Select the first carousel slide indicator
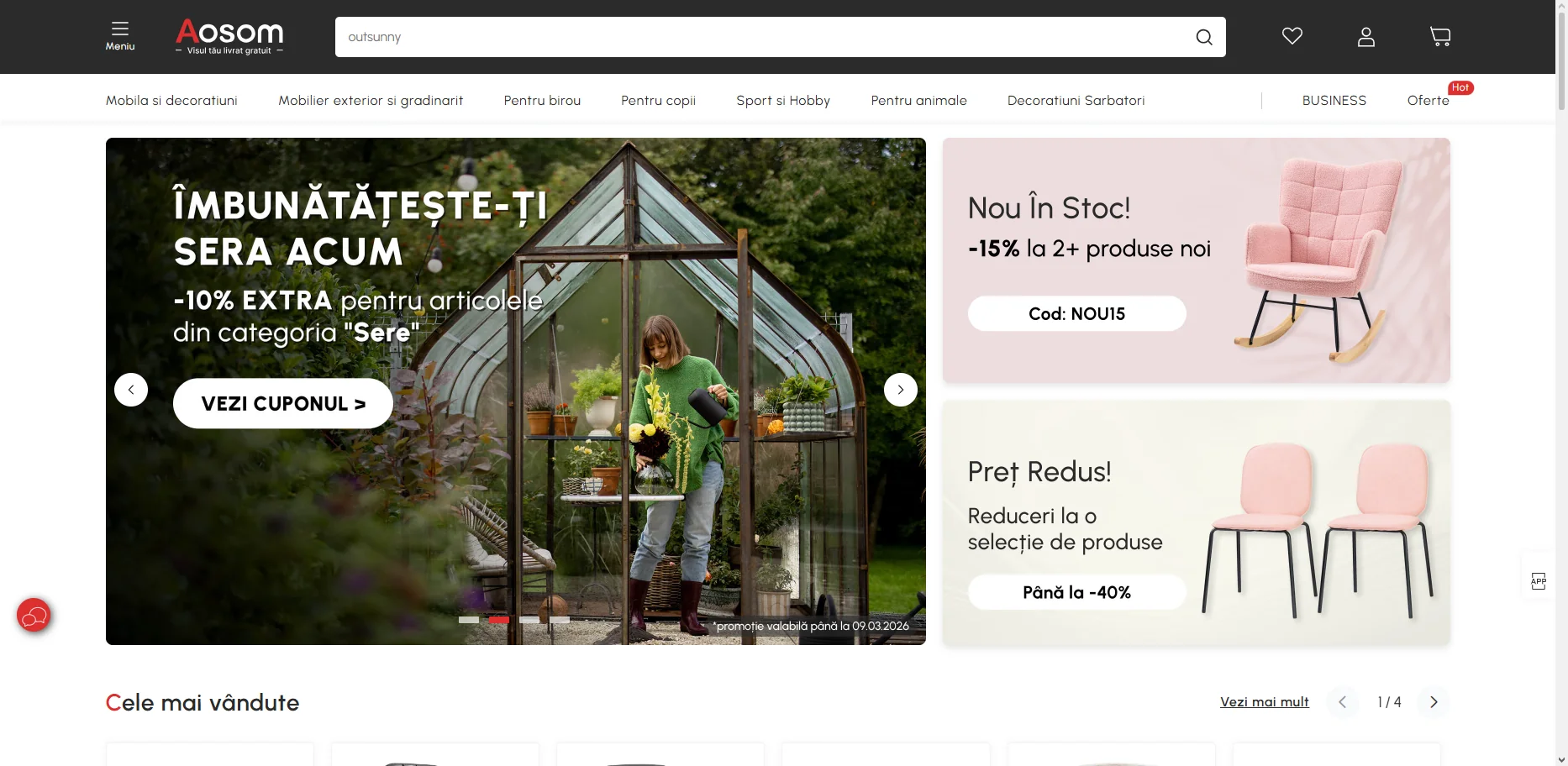Image resolution: width=1568 pixels, height=766 pixels. (x=469, y=620)
